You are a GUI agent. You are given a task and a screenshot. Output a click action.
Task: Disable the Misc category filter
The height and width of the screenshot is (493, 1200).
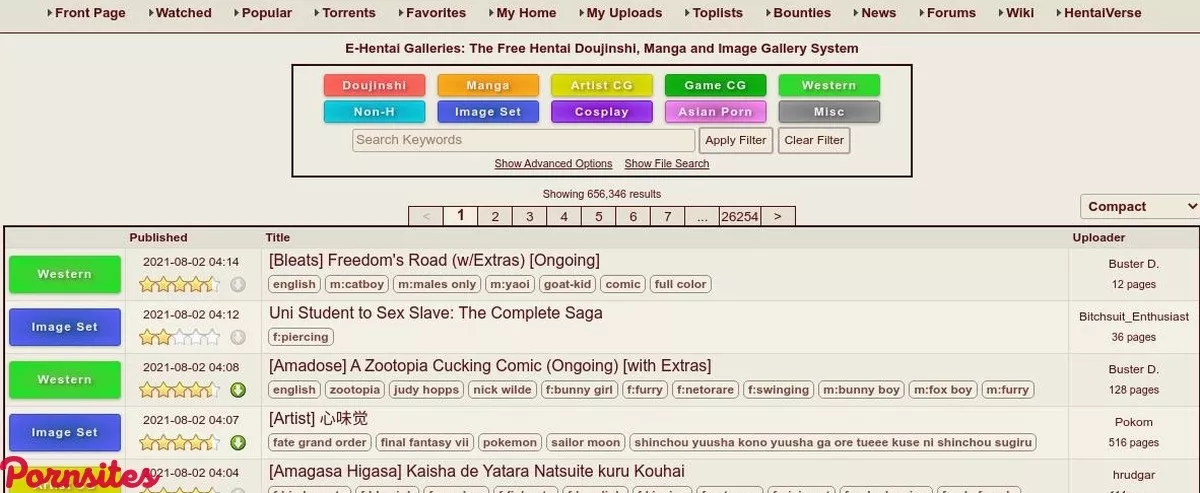pyautogui.click(x=829, y=112)
